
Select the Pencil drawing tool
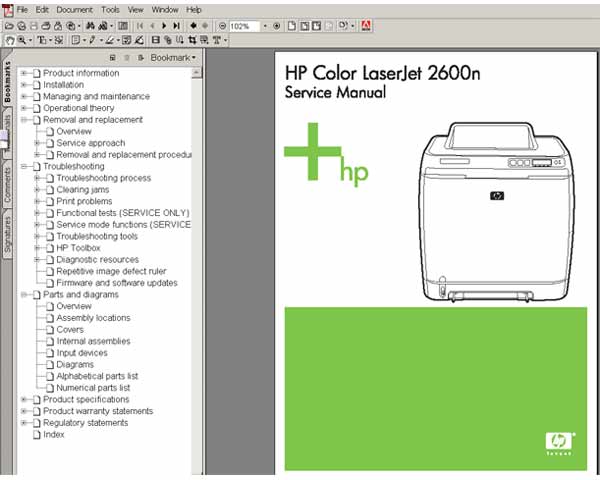[x=92, y=40]
